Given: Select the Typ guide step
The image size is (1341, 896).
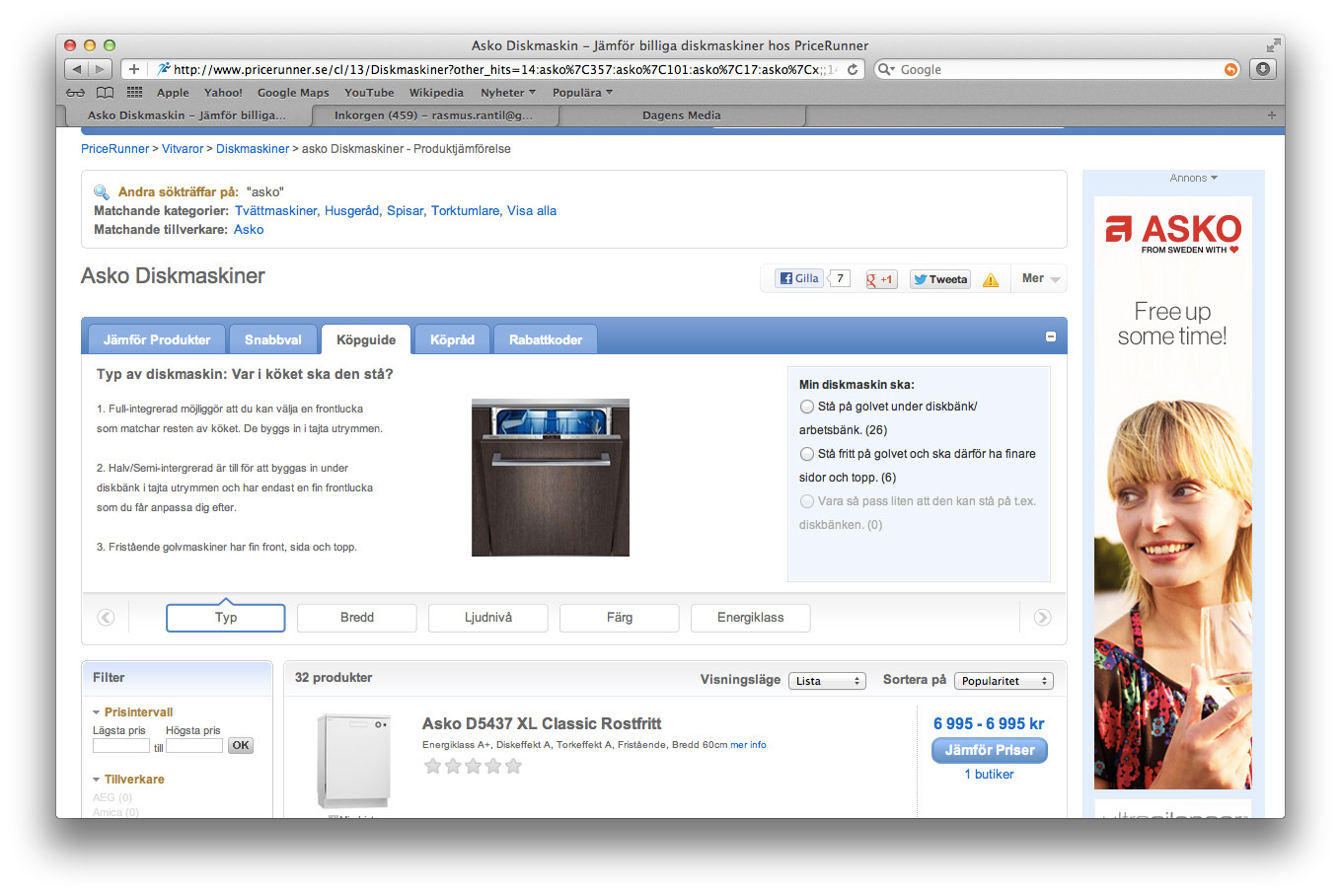Looking at the screenshot, I should [226, 618].
